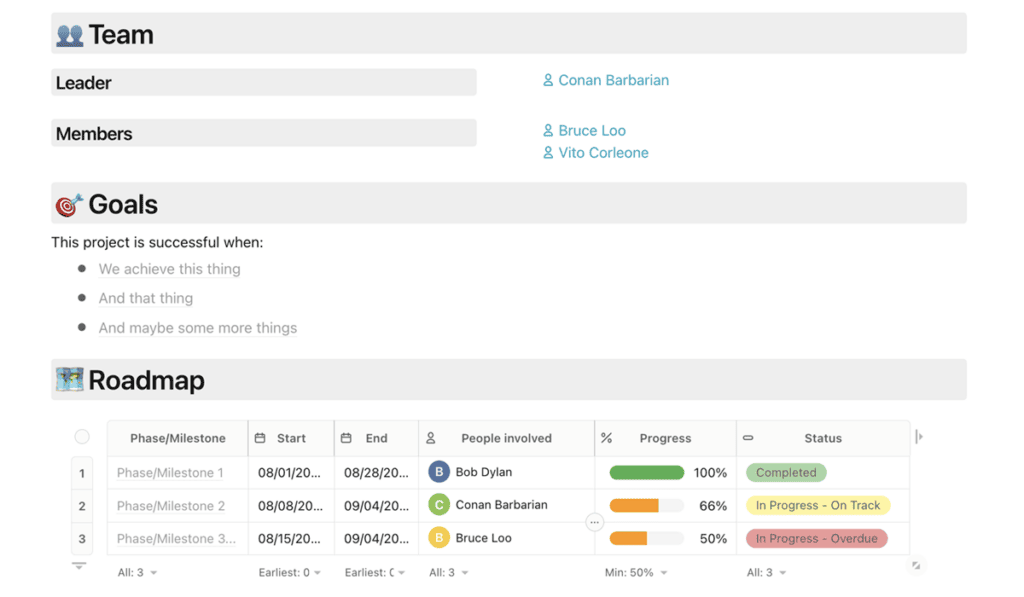Click the Status column header label
Viewport: 1024px width, 597px height.
[823, 438]
